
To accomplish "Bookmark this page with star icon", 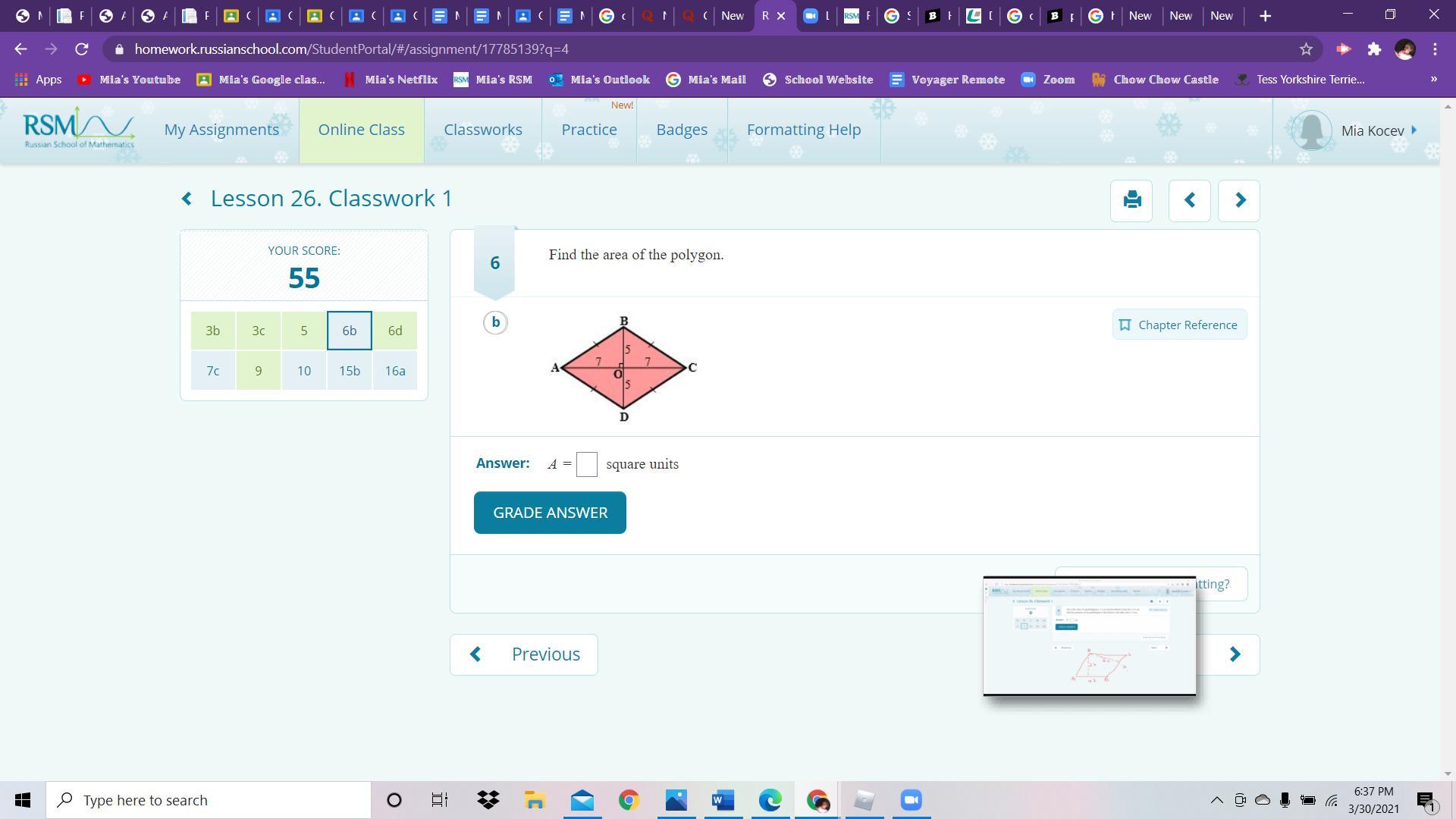I will click(x=1306, y=49).
